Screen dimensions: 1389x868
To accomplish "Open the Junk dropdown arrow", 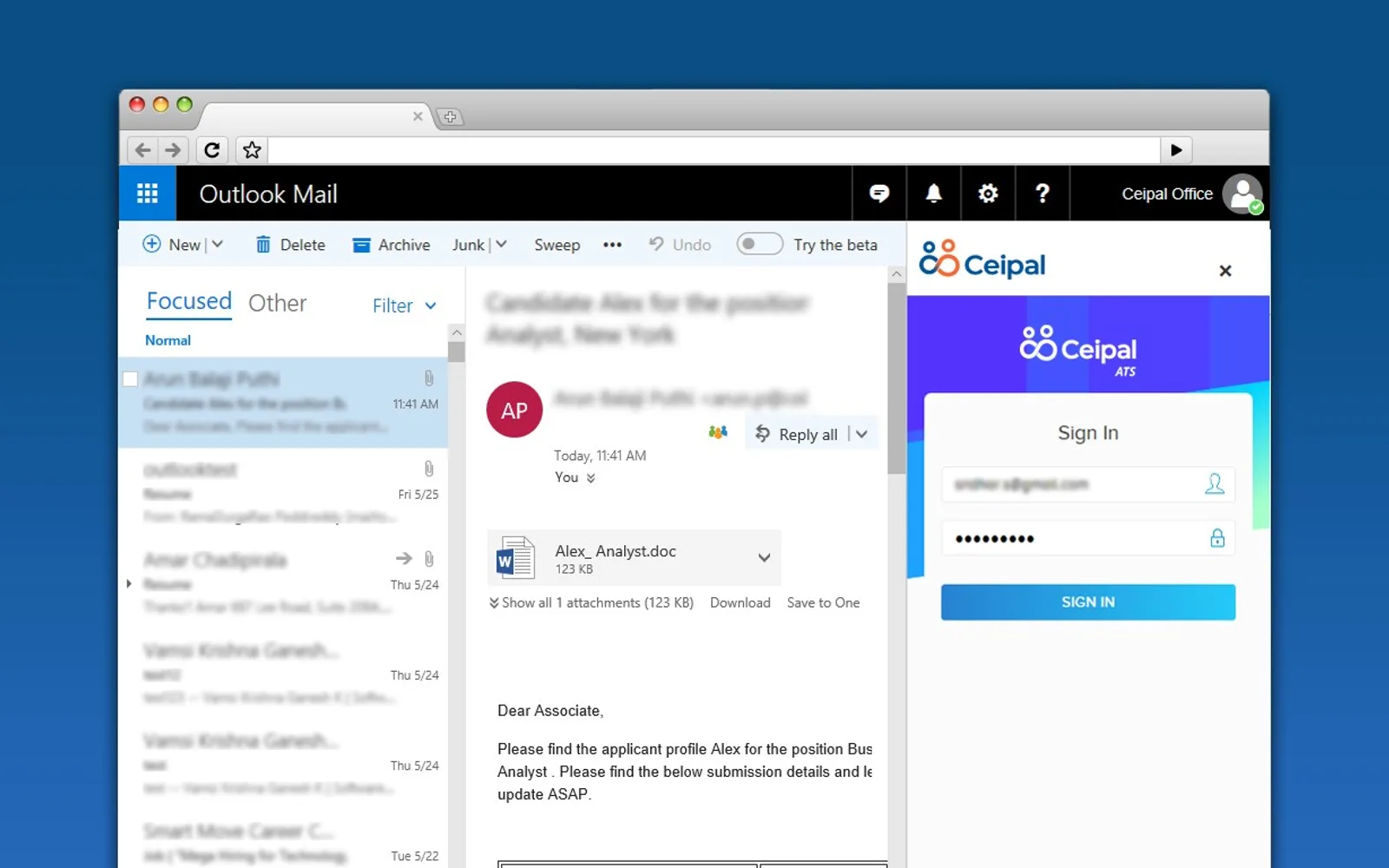I will (x=501, y=245).
